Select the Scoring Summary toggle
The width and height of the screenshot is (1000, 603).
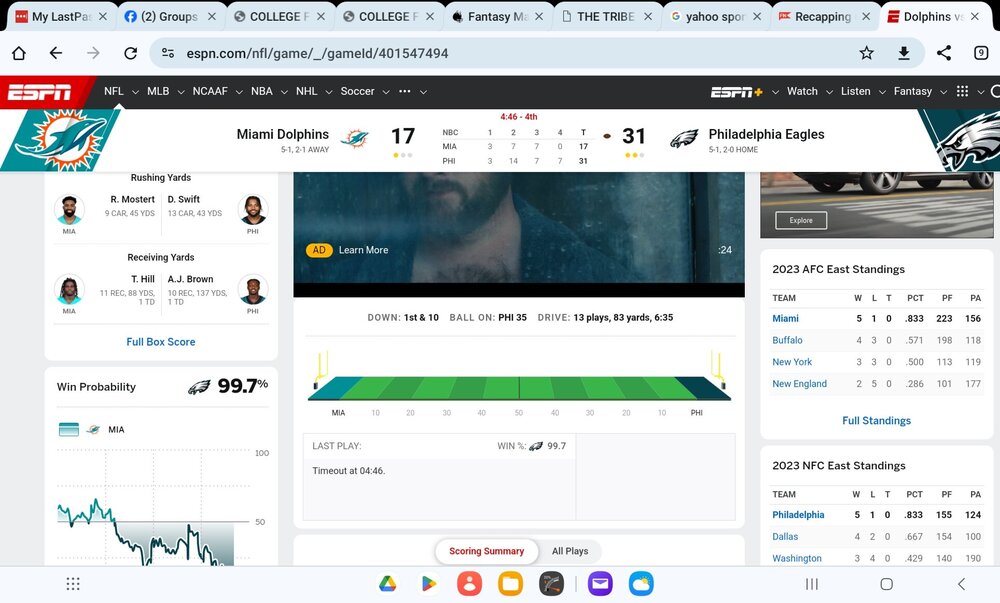486,551
